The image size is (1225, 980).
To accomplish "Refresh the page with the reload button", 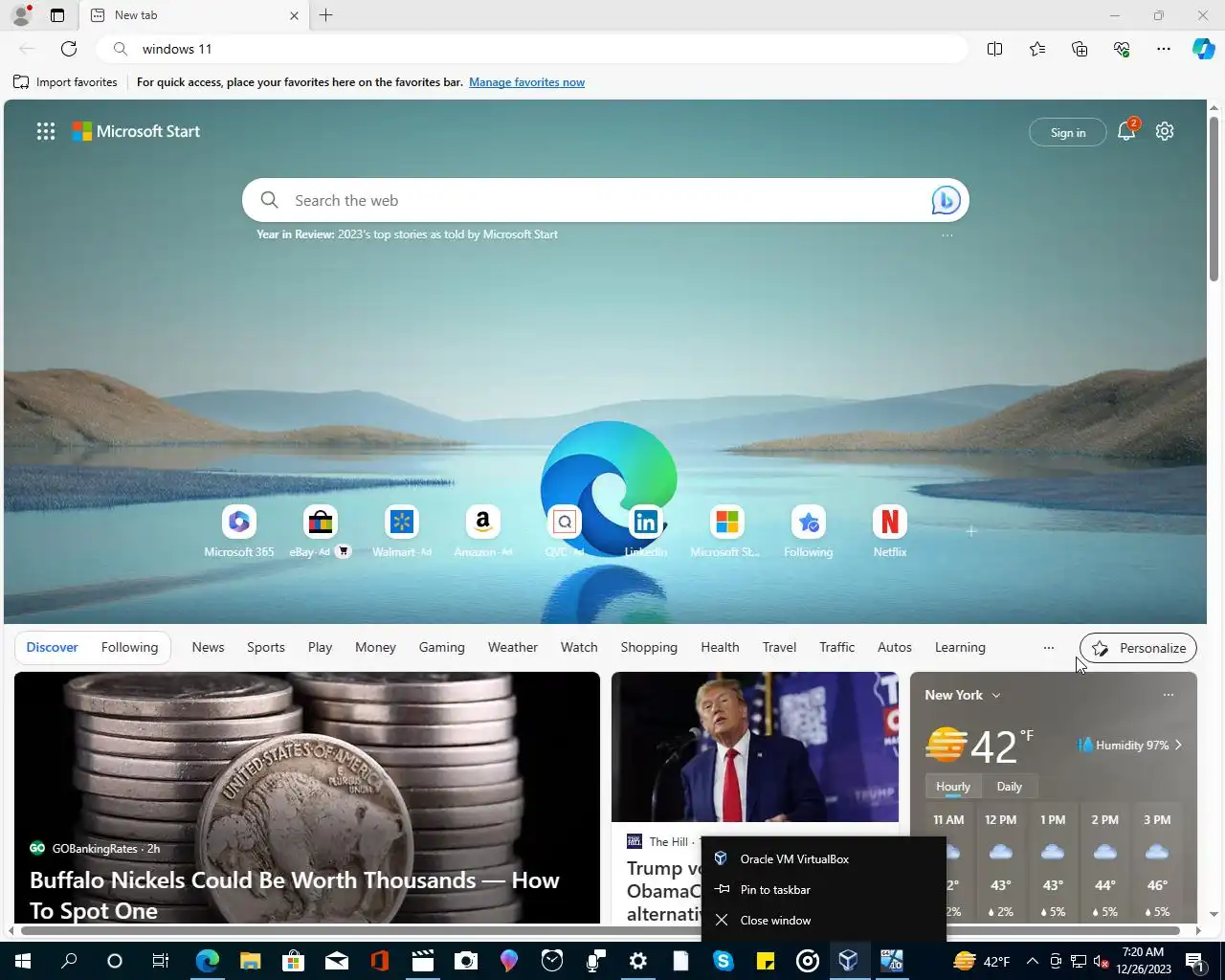I will tap(69, 49).
